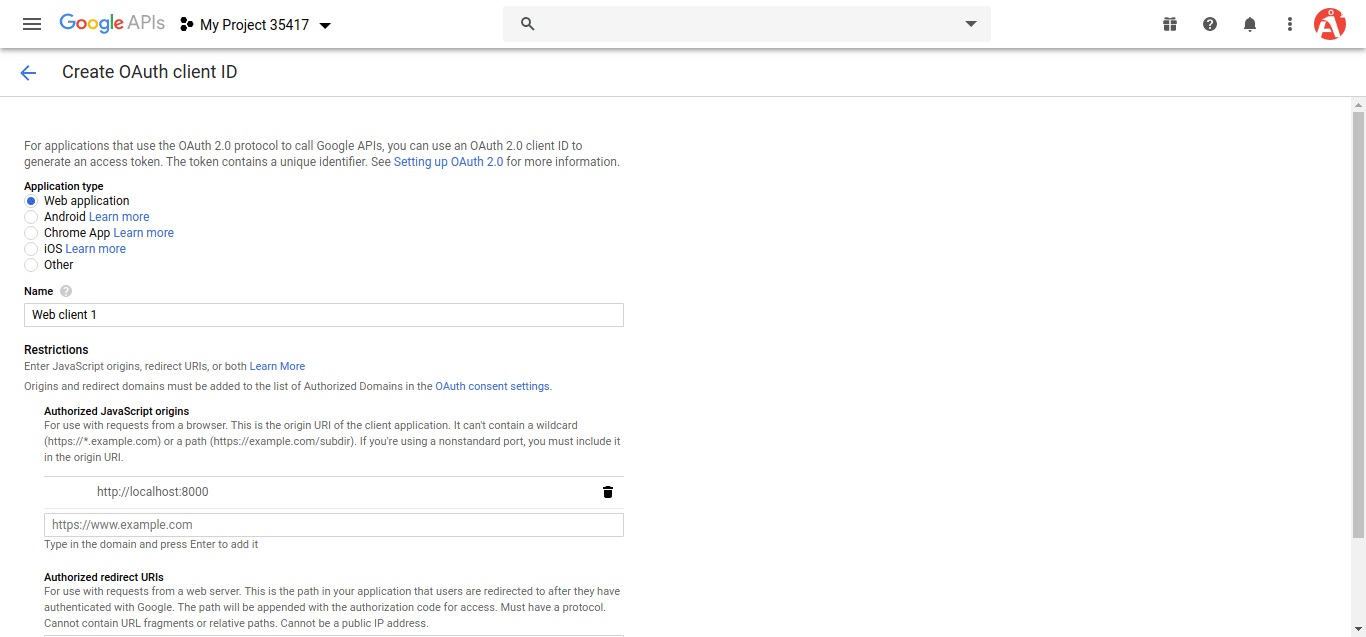Open the help question-mark icon

pyautogui.click(x=1209, y=23)
